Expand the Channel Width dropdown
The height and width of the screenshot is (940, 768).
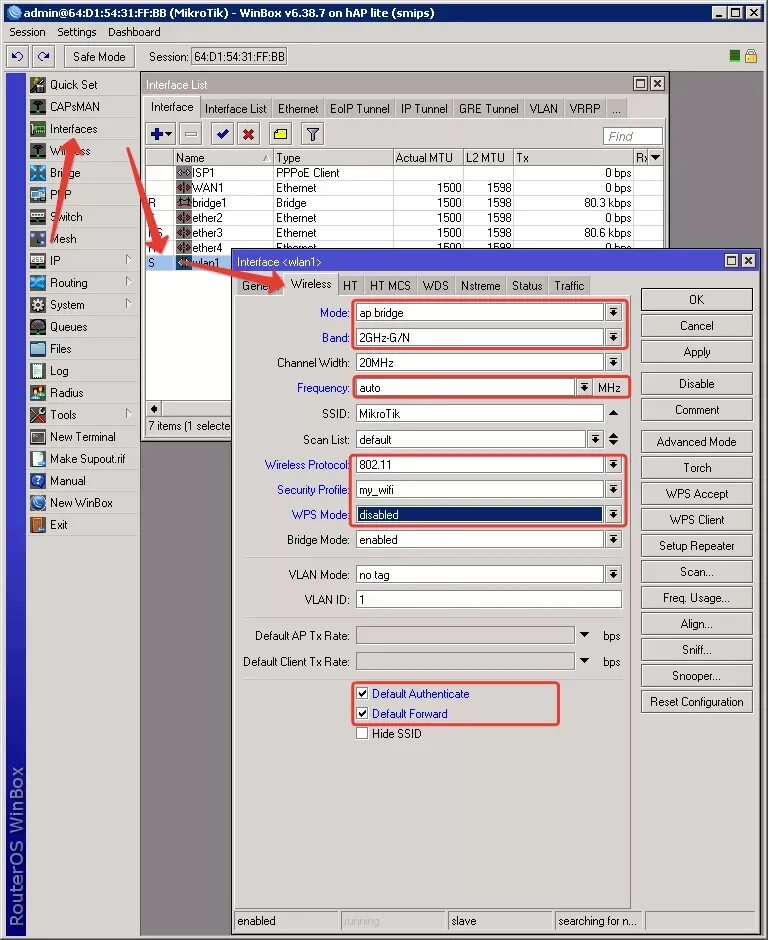point(613,363)
